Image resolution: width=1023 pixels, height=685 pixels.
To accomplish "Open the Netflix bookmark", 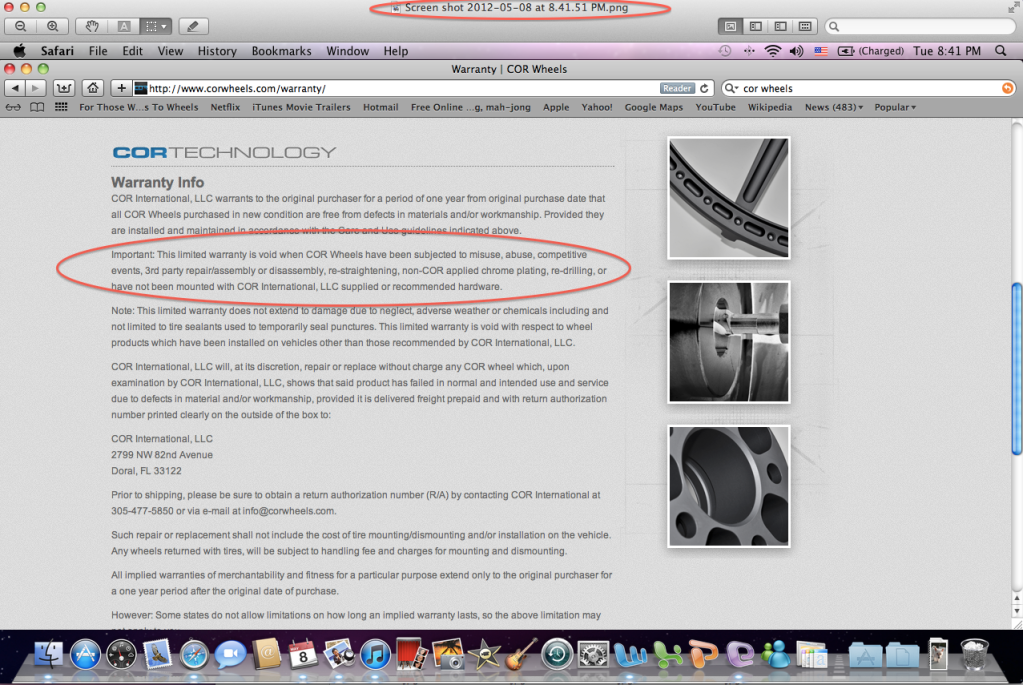I will 225,107.
